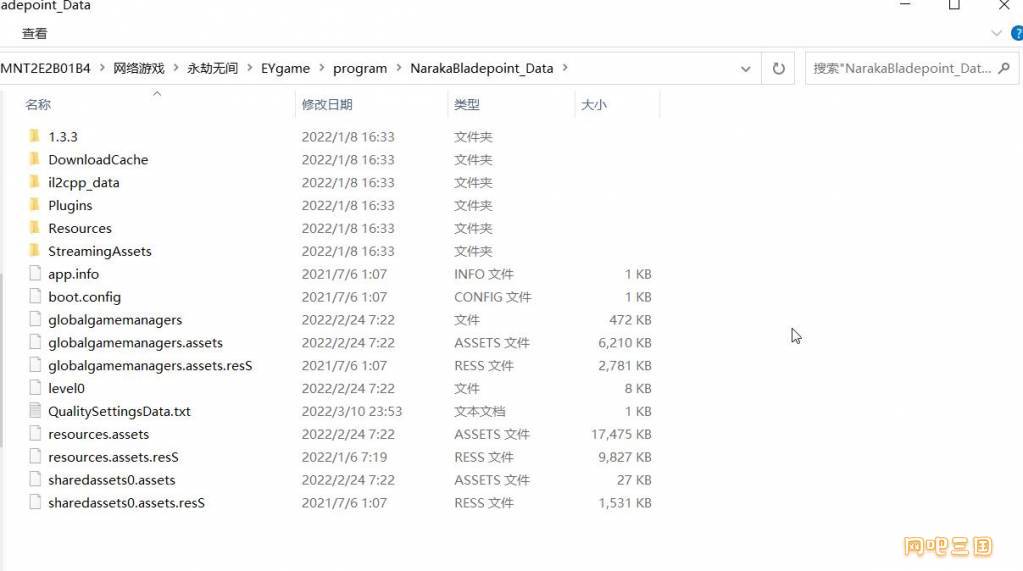
Task: Click the resources.assets file icon
Action: coord(35,433)
